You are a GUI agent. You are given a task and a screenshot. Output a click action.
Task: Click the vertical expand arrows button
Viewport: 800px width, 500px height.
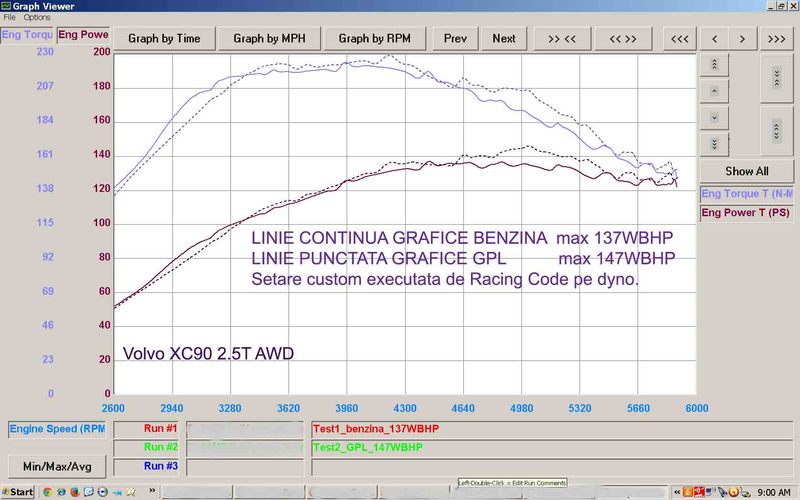pos(777,131)
